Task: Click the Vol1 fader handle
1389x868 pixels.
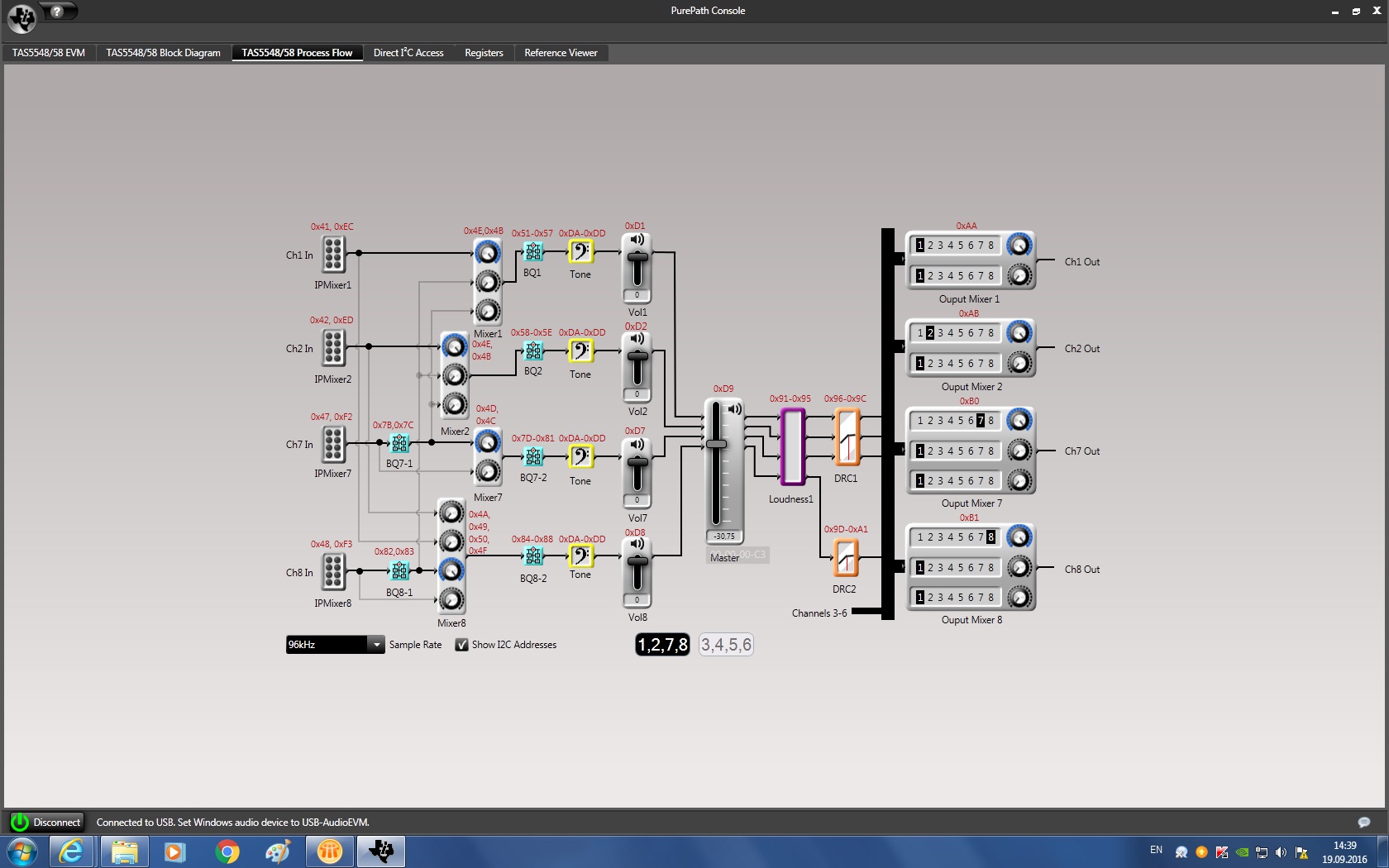Action: point(637,258)
